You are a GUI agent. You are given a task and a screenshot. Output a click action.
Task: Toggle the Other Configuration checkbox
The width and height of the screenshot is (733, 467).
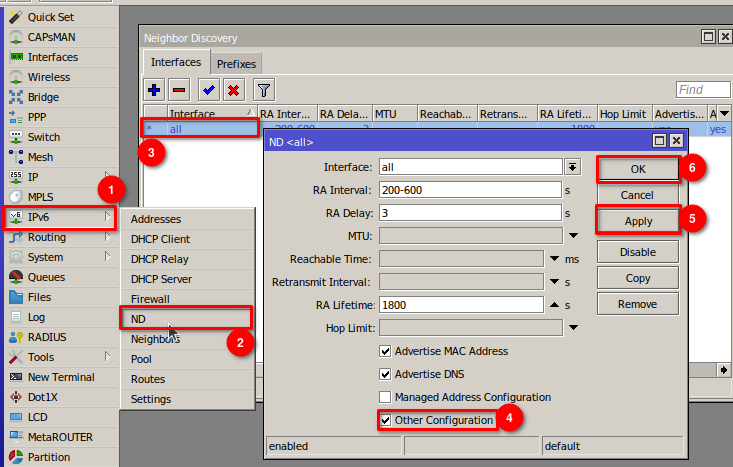point(386,420)
